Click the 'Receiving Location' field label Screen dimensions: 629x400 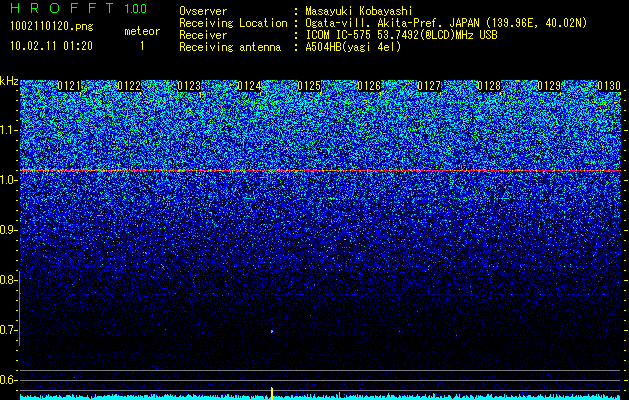click(233, 23)
